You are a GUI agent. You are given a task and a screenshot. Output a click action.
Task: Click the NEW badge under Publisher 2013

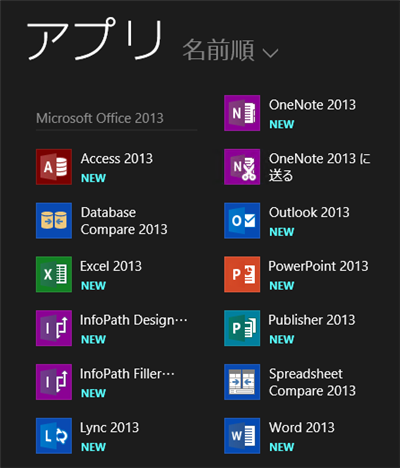[x=282, y=339]
